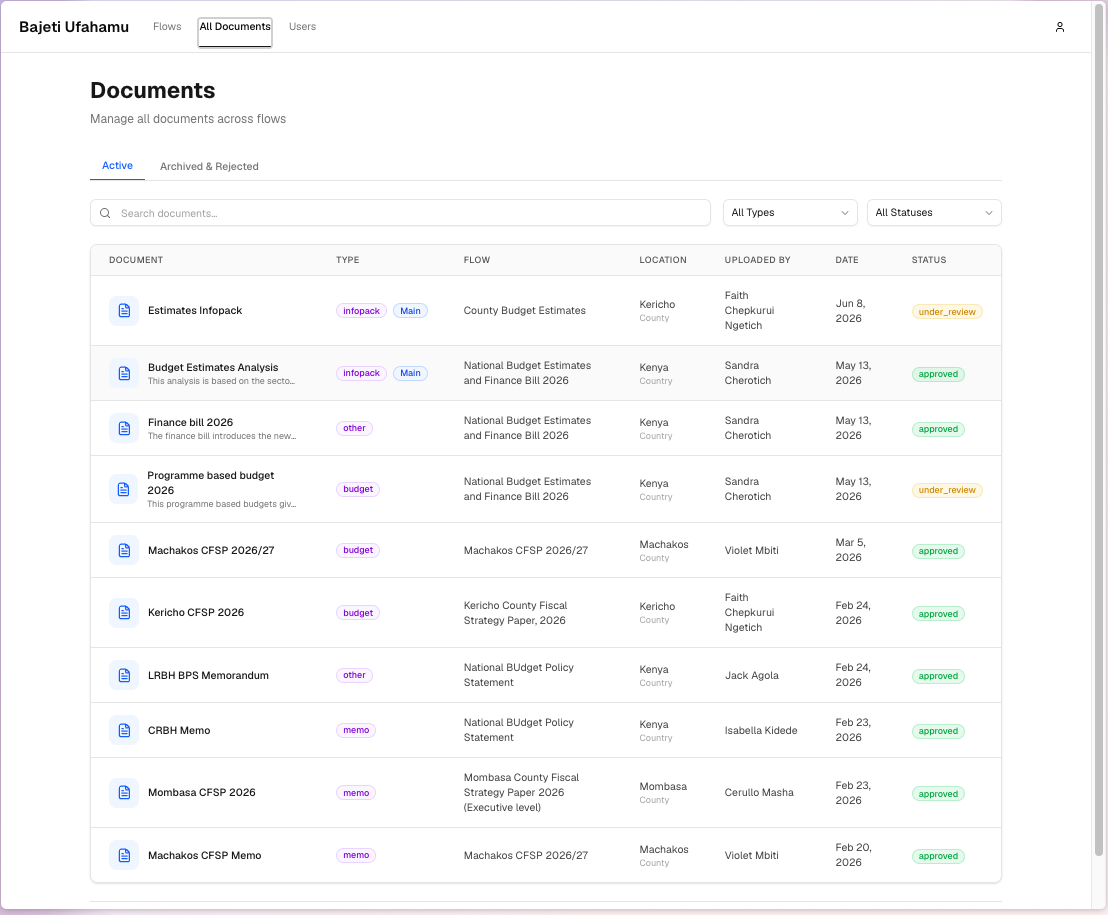The height and width of the screenshot is (915, 1108).
Task: Click the Bajeti Ufahamu logo link
Action: [74, 27]
